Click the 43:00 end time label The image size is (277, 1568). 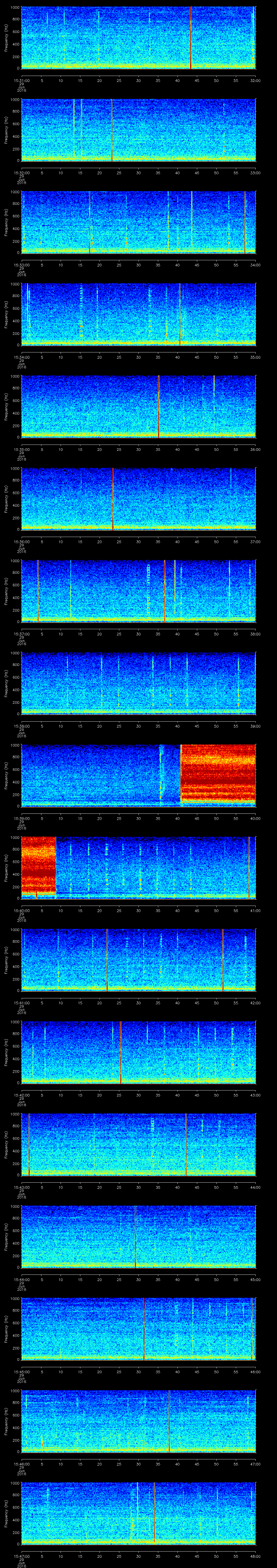(x=255, y=1095)
